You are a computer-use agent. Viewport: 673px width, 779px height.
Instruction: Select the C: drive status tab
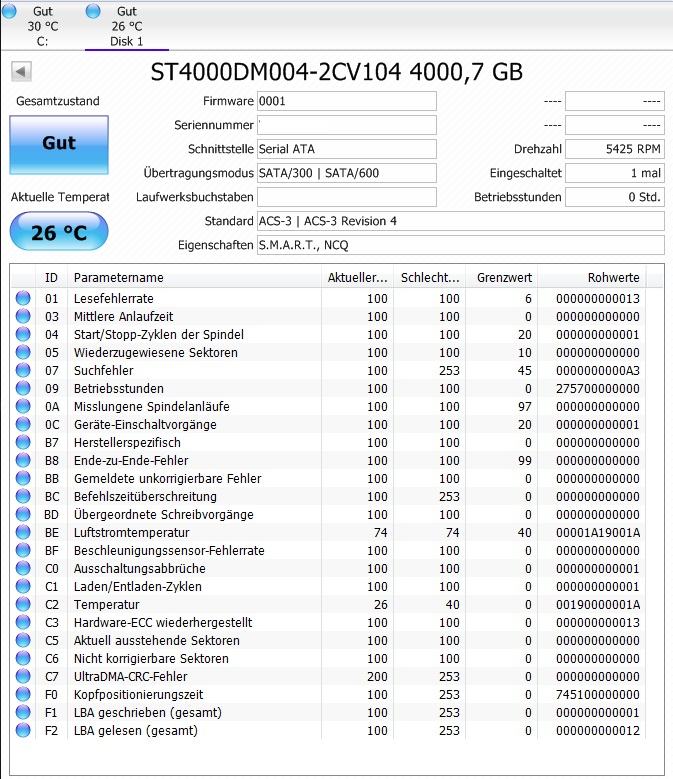point(43,26)
